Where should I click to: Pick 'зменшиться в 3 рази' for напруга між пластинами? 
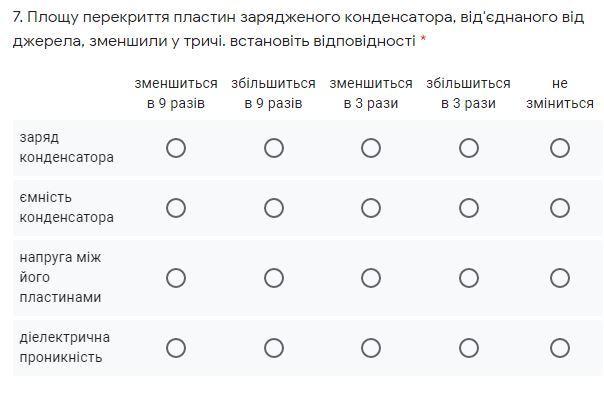tap(371, 278)
